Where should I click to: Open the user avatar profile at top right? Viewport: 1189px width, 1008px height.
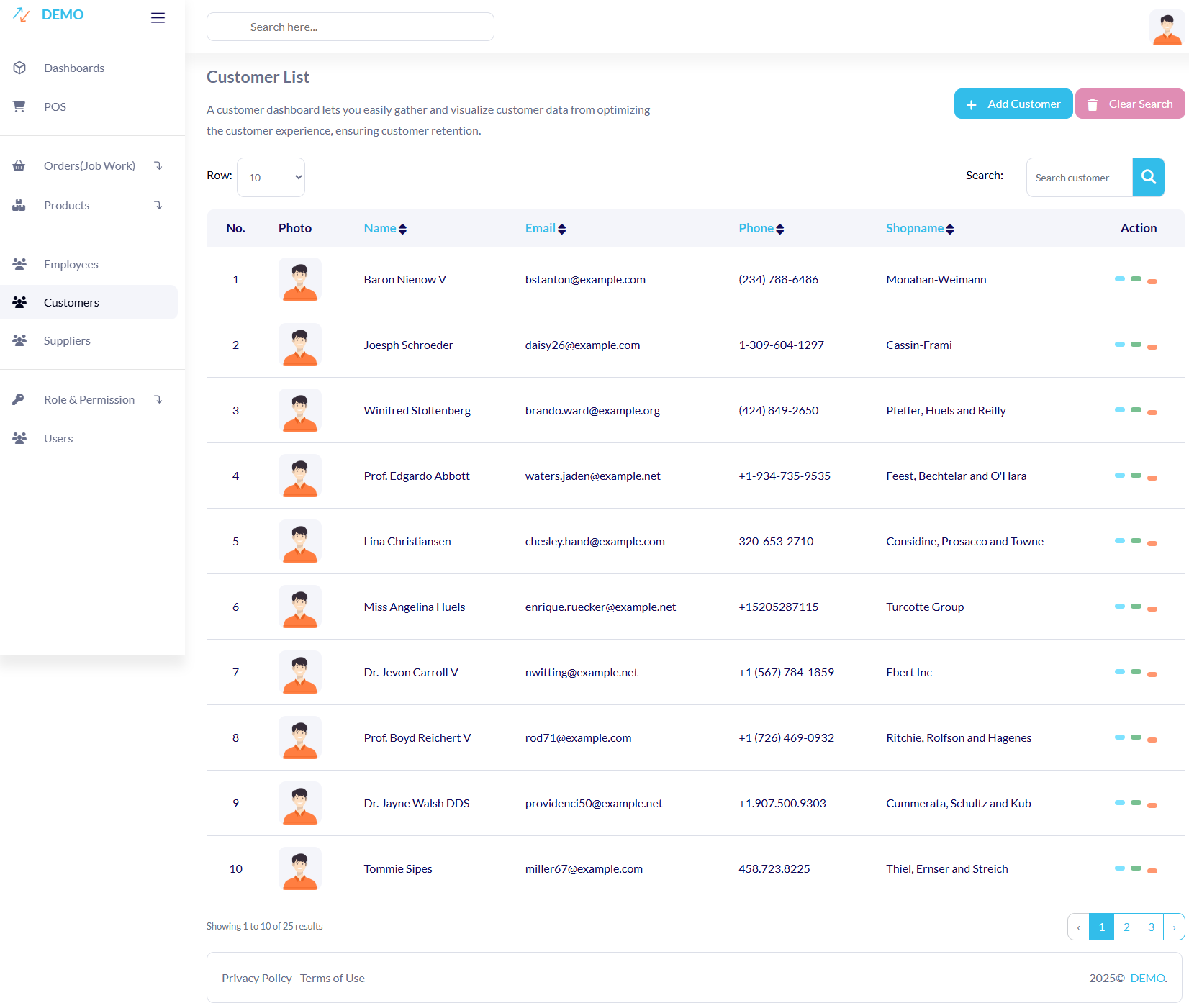[x=1166, y=28]
